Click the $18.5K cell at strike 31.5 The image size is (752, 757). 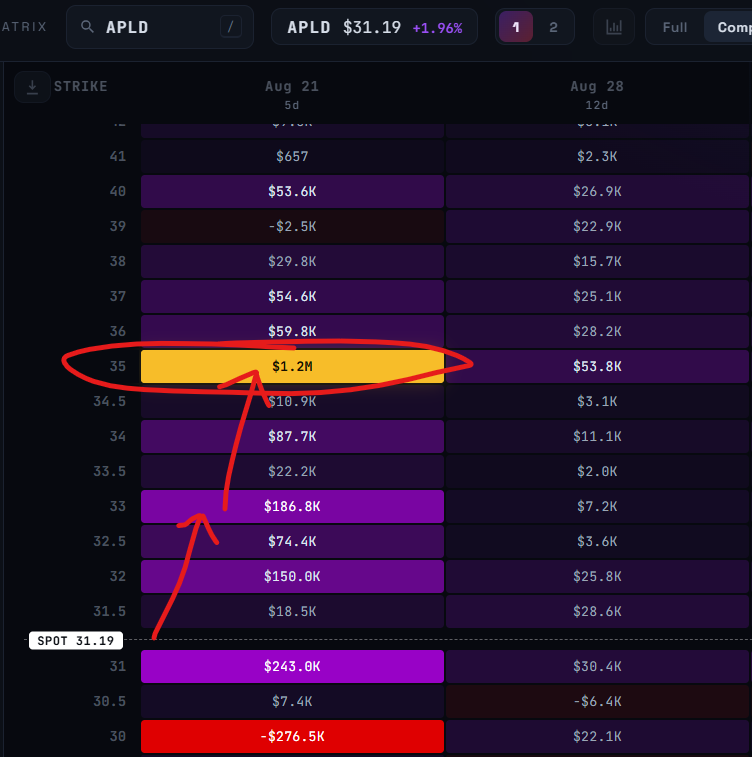[x=292, y=611]
